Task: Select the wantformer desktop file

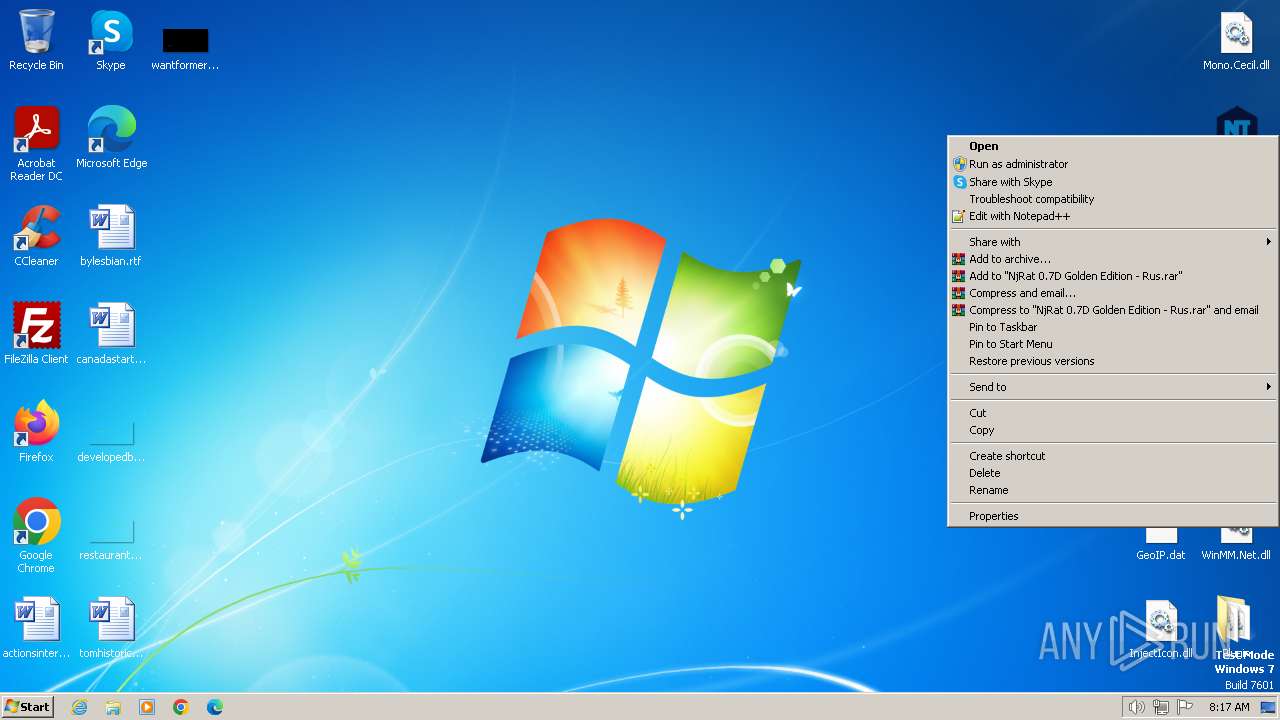Action: click(185, 48)
